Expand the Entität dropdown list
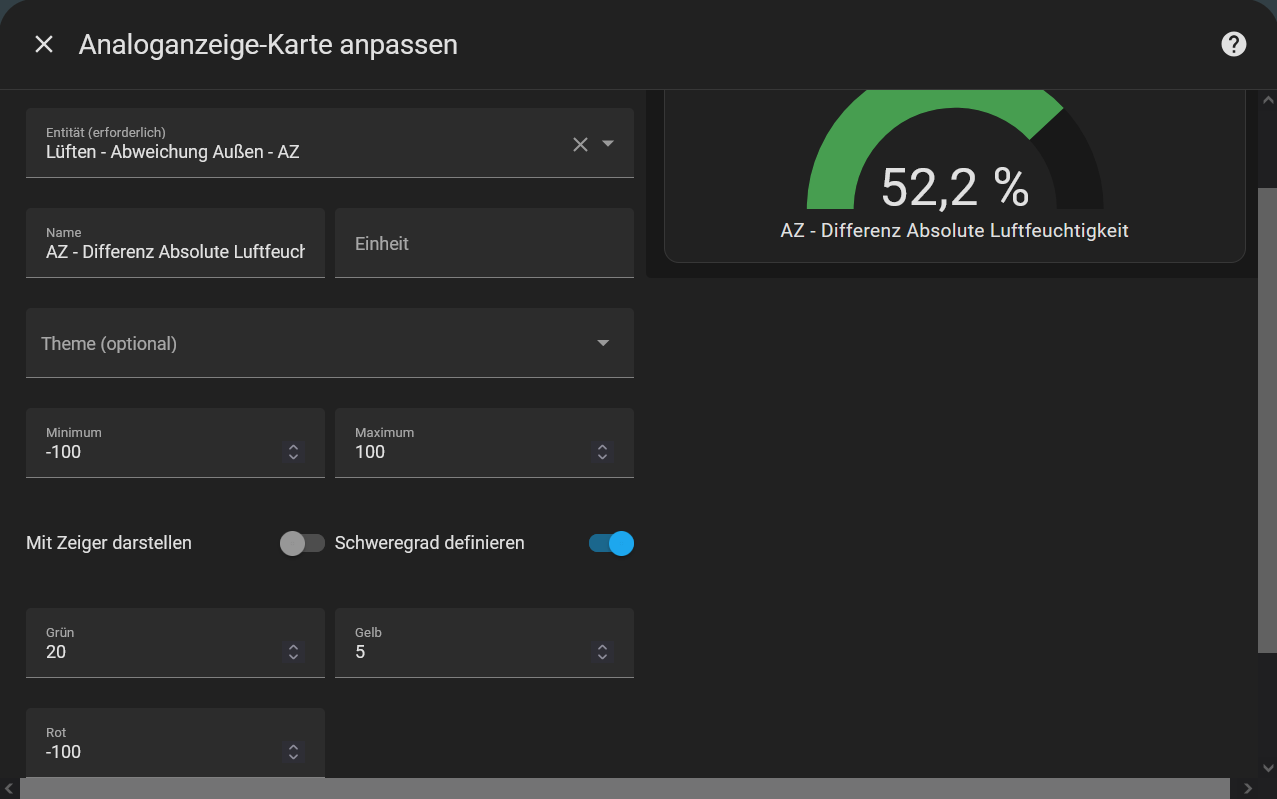 click(608, 143)
